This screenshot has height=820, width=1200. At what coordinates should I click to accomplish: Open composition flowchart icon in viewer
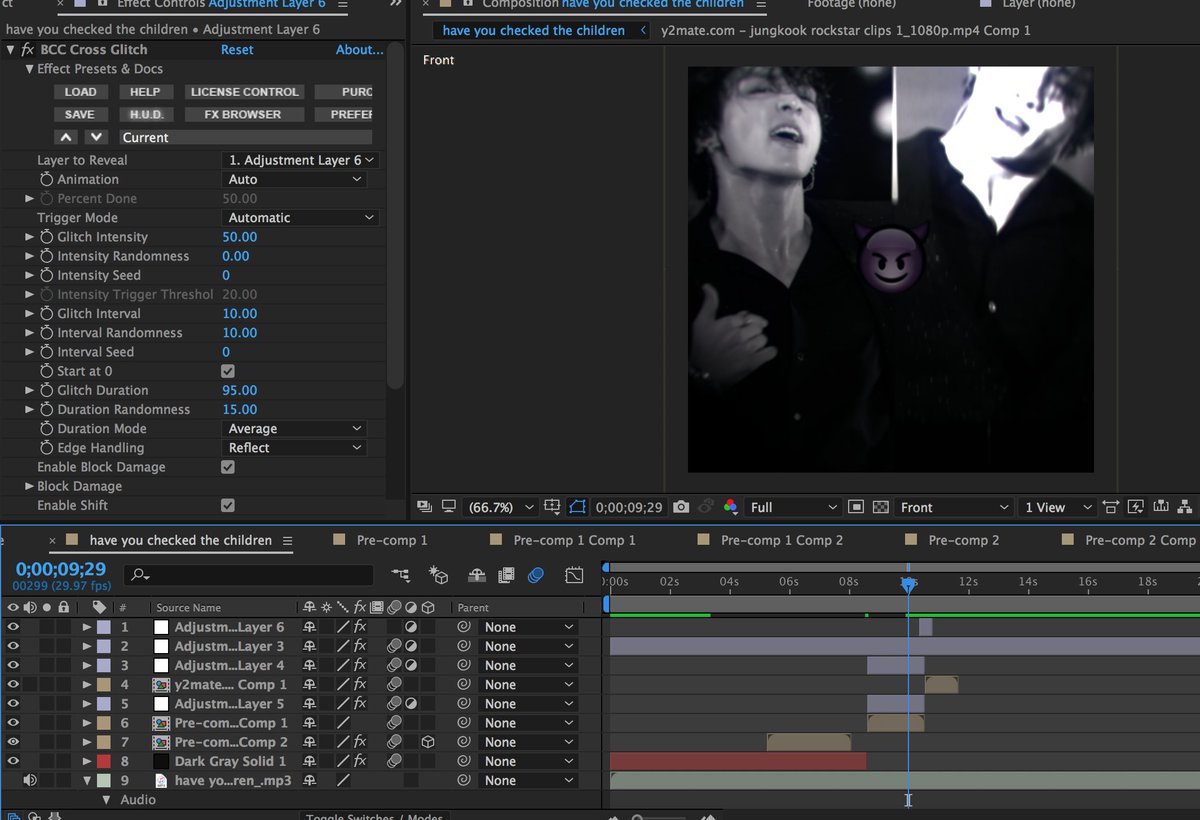pos(1186,507)
